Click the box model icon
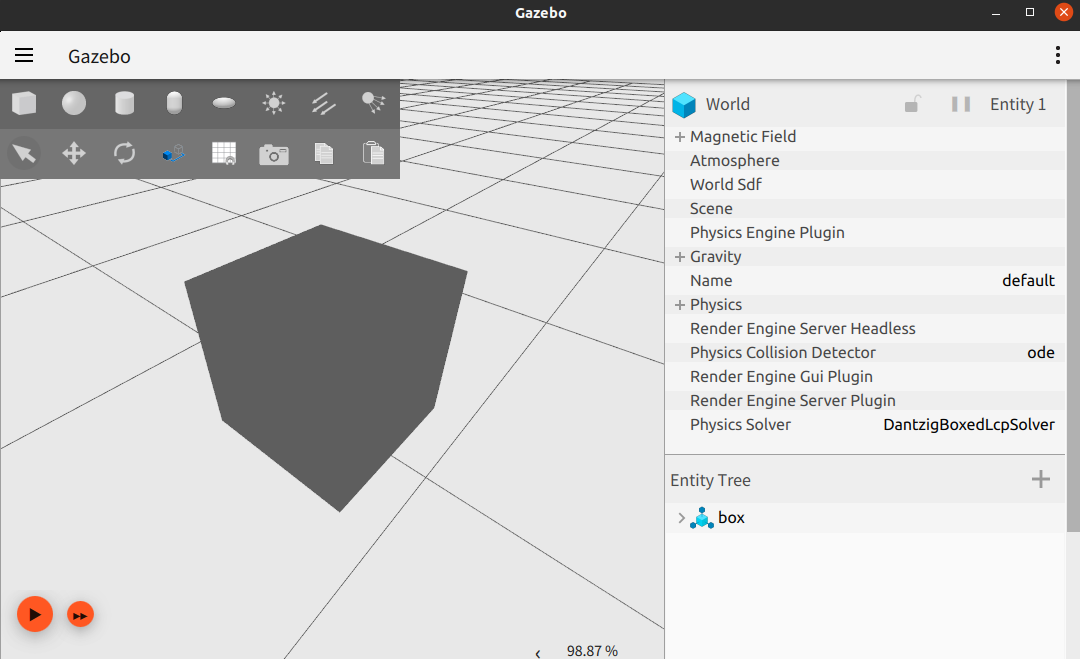The height and width of the screenshot is (659, 1080). point(702,518)
